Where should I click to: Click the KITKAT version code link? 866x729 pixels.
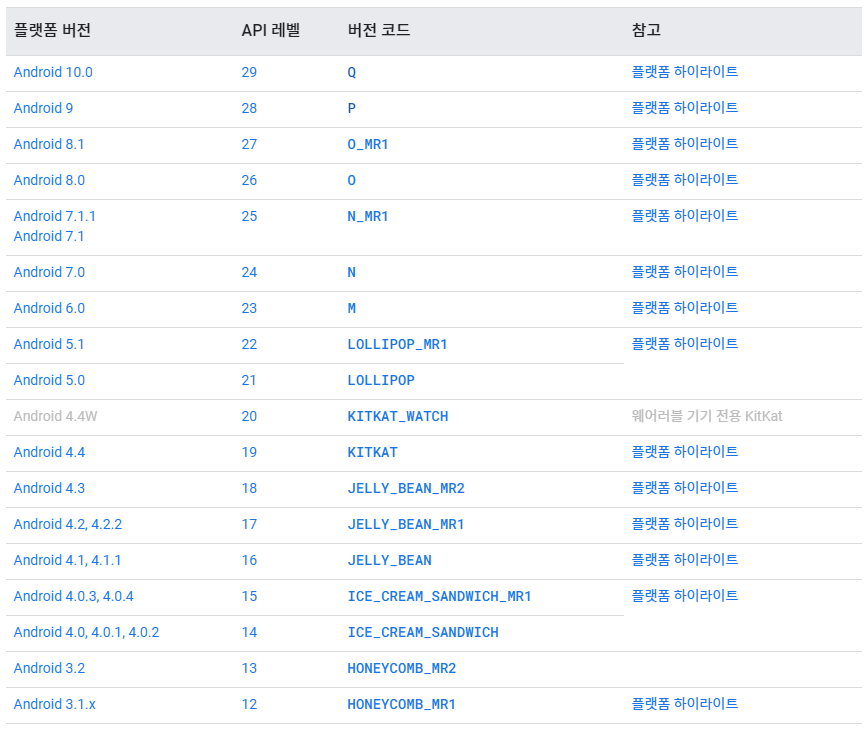click(372, 452)
